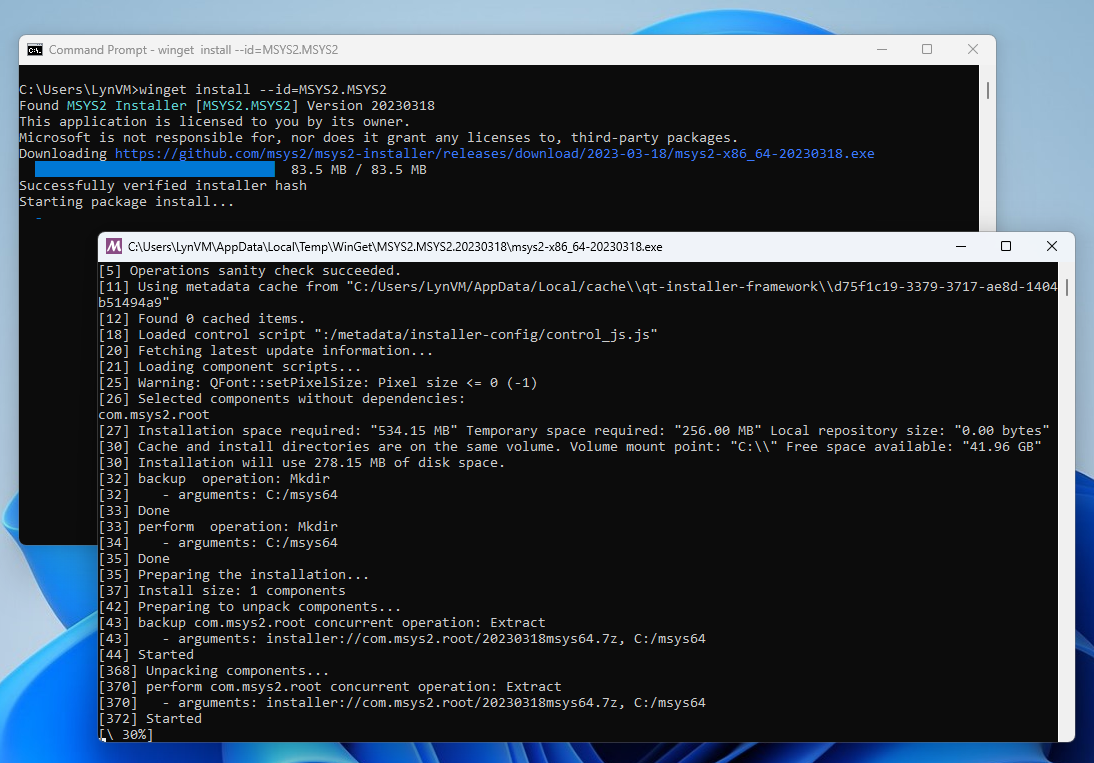Maximize the Command Prompt window

click(x=926, y=49)
